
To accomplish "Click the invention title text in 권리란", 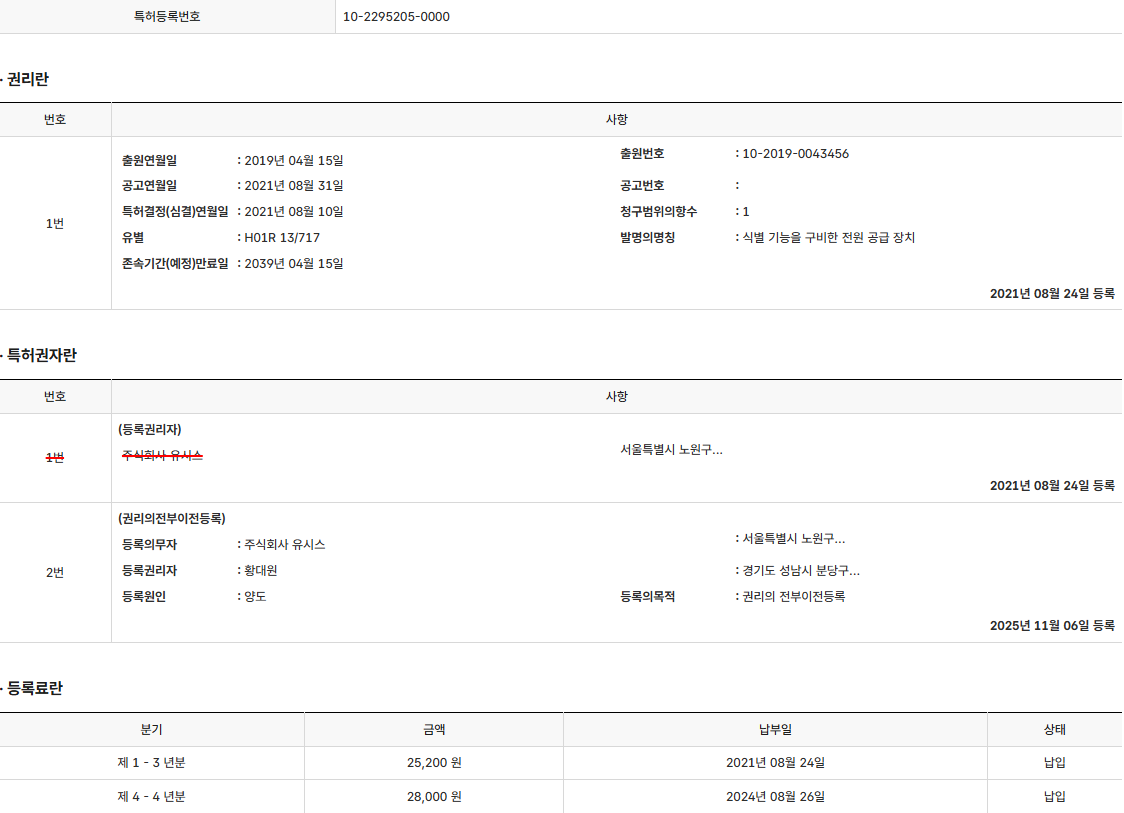I will [x=828, y=238].
